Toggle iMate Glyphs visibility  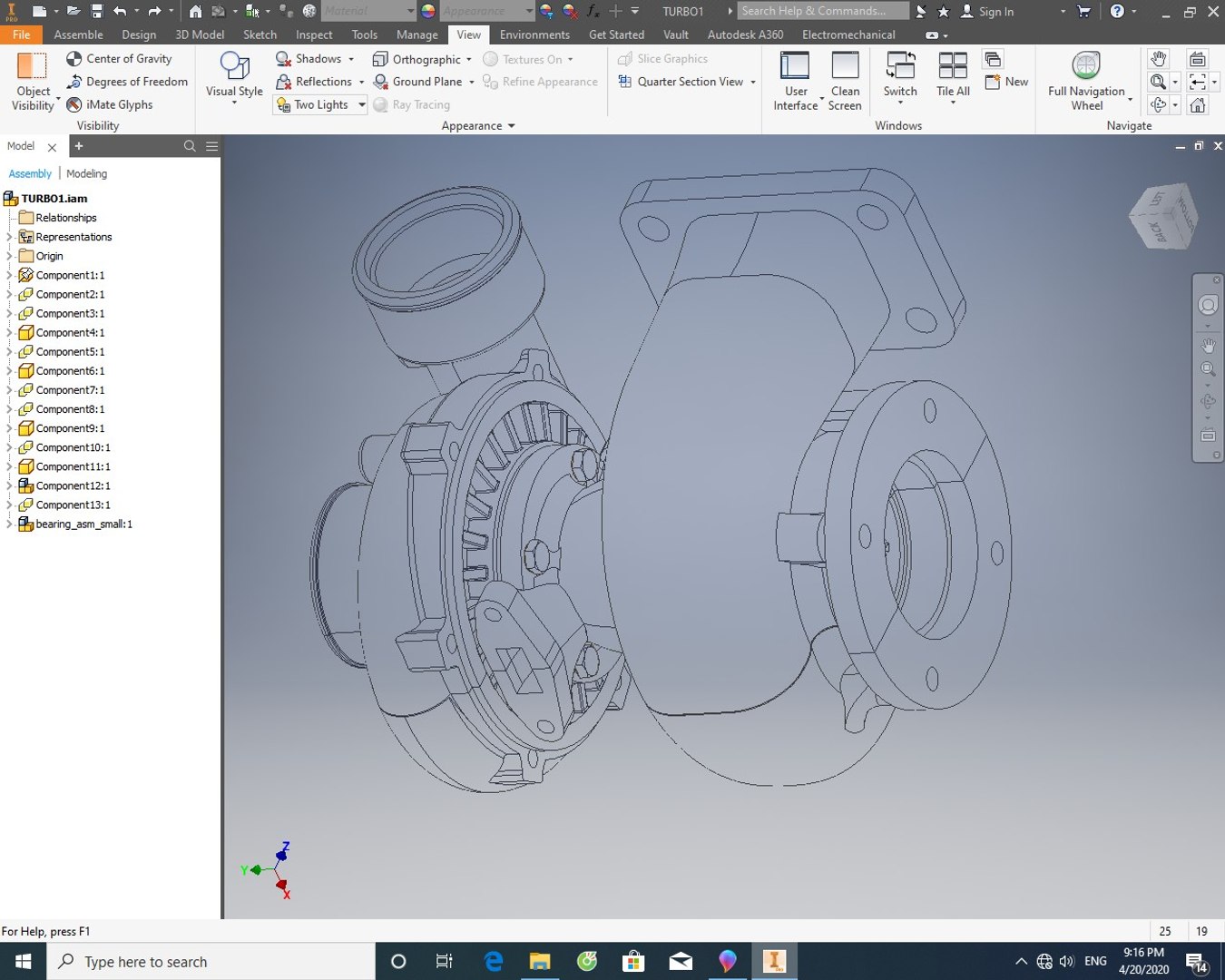coord(110,104)
